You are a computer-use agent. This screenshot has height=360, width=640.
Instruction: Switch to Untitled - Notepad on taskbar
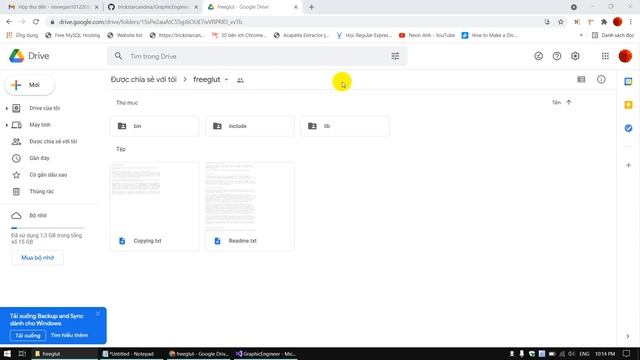coord(131,354)
